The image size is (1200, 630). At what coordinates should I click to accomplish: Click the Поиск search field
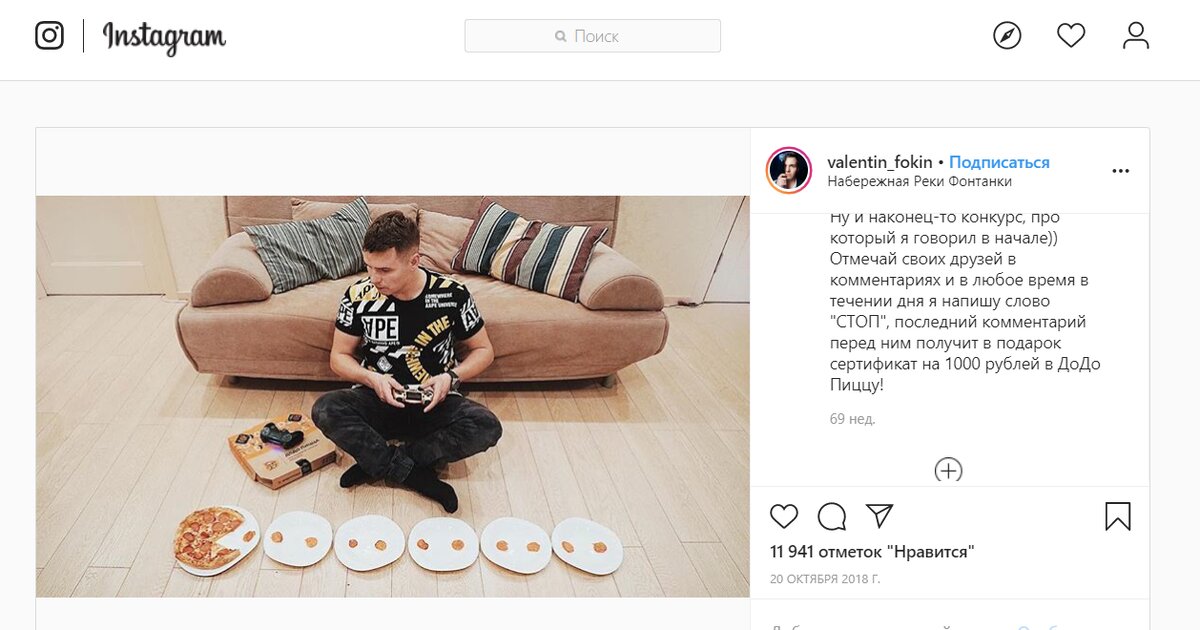pyautogui.click(x=593, y=36)
